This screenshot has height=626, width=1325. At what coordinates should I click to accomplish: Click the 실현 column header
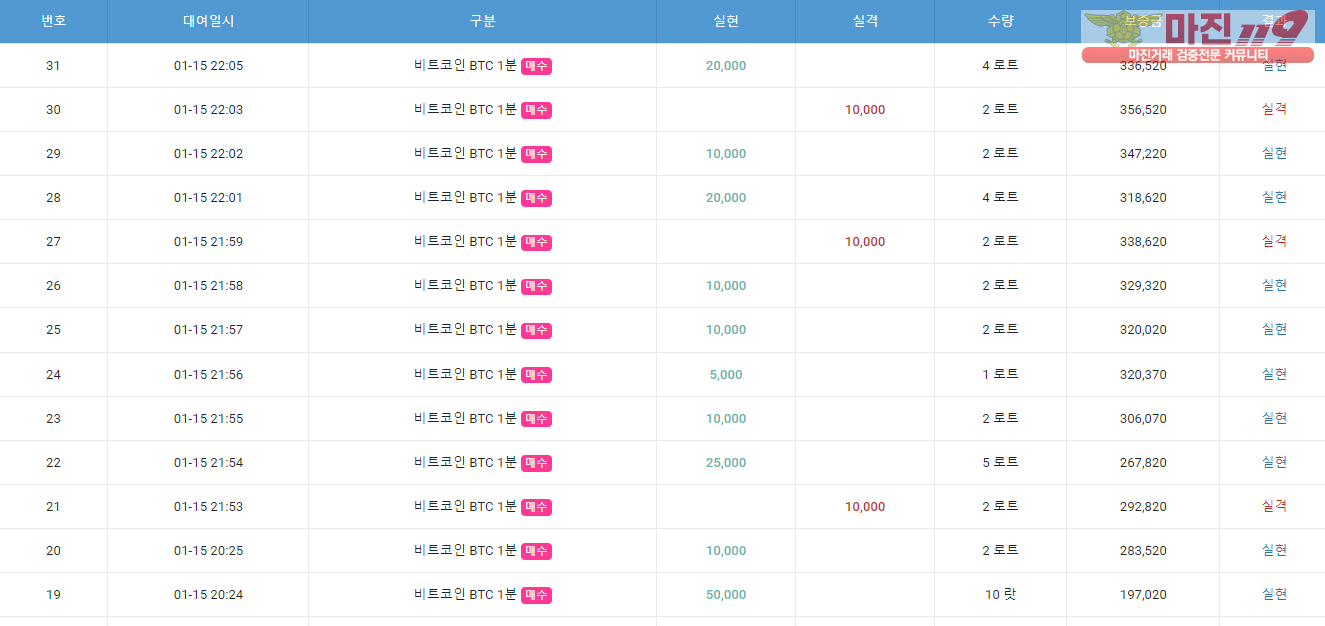pos(726,21)
